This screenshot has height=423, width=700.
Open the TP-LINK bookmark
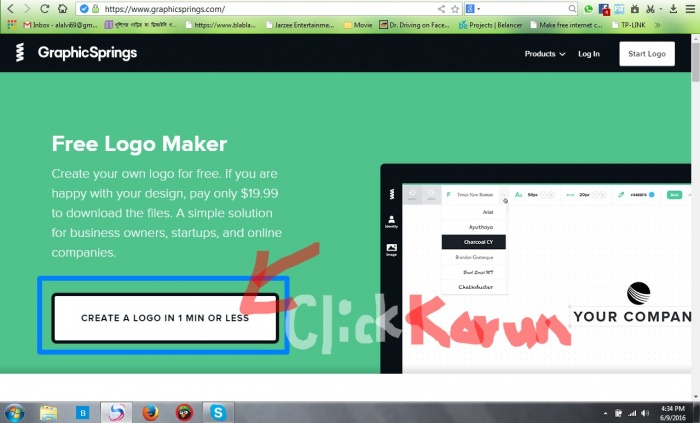click(629, 25)
